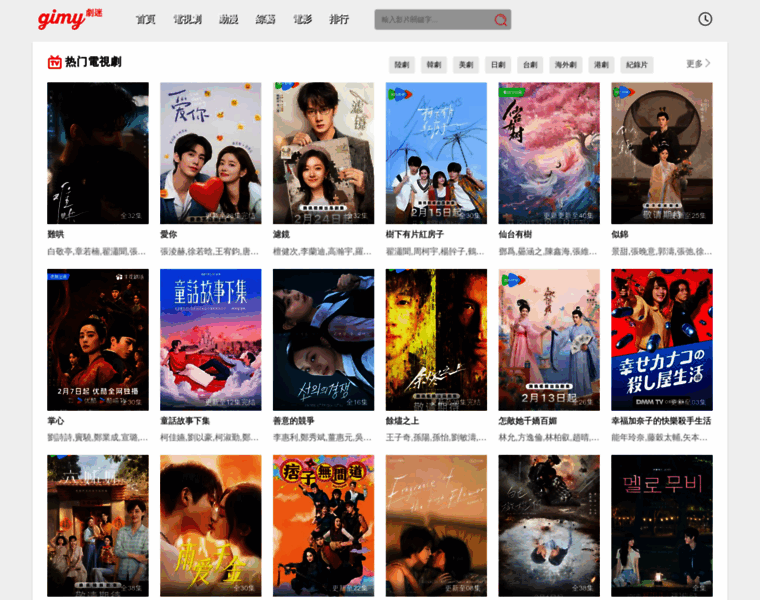Click the 幸福加奈子的快樂殺手生活 title link

pos(661,421)
